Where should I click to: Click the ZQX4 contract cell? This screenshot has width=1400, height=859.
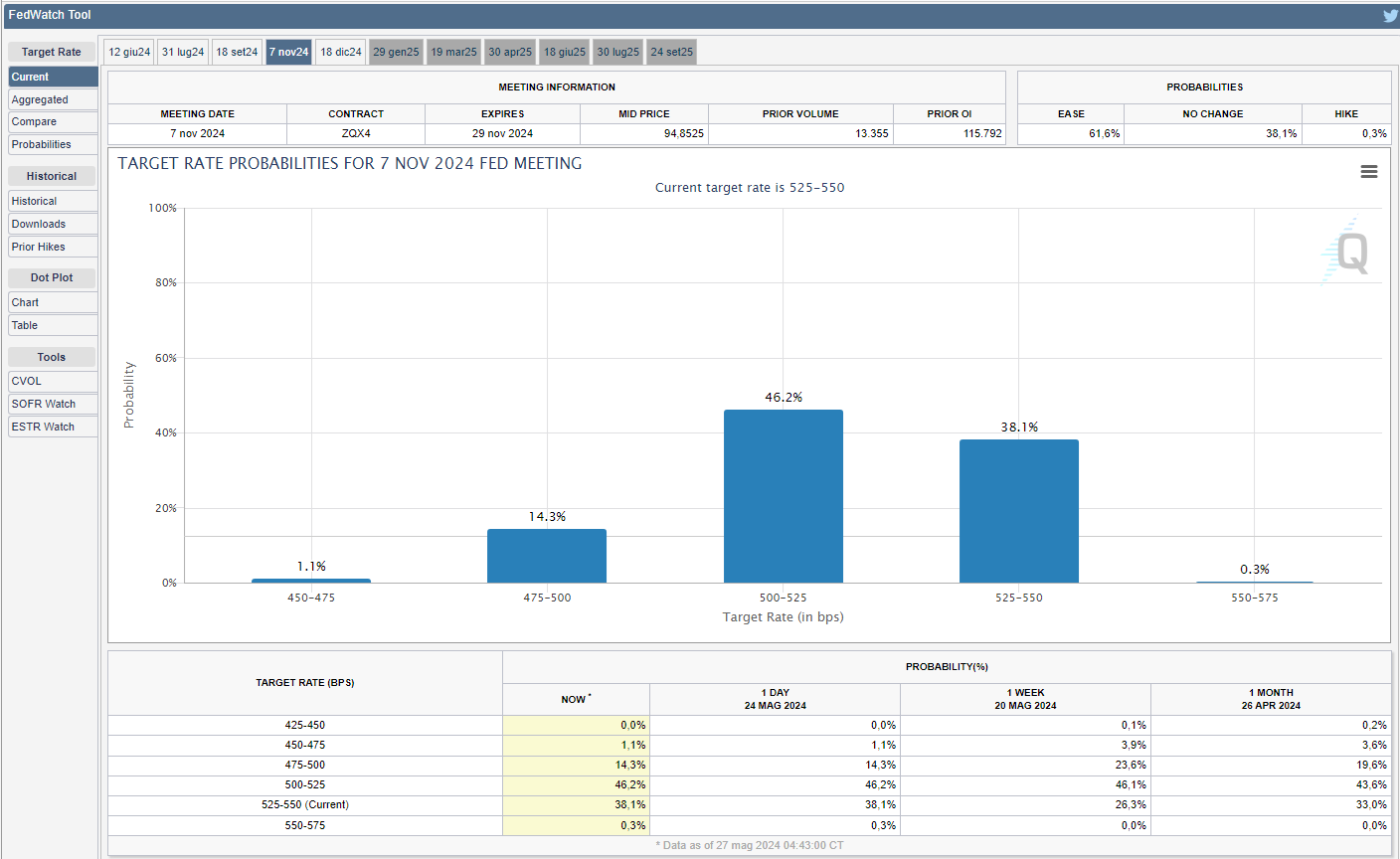click(x=356, y=133)
